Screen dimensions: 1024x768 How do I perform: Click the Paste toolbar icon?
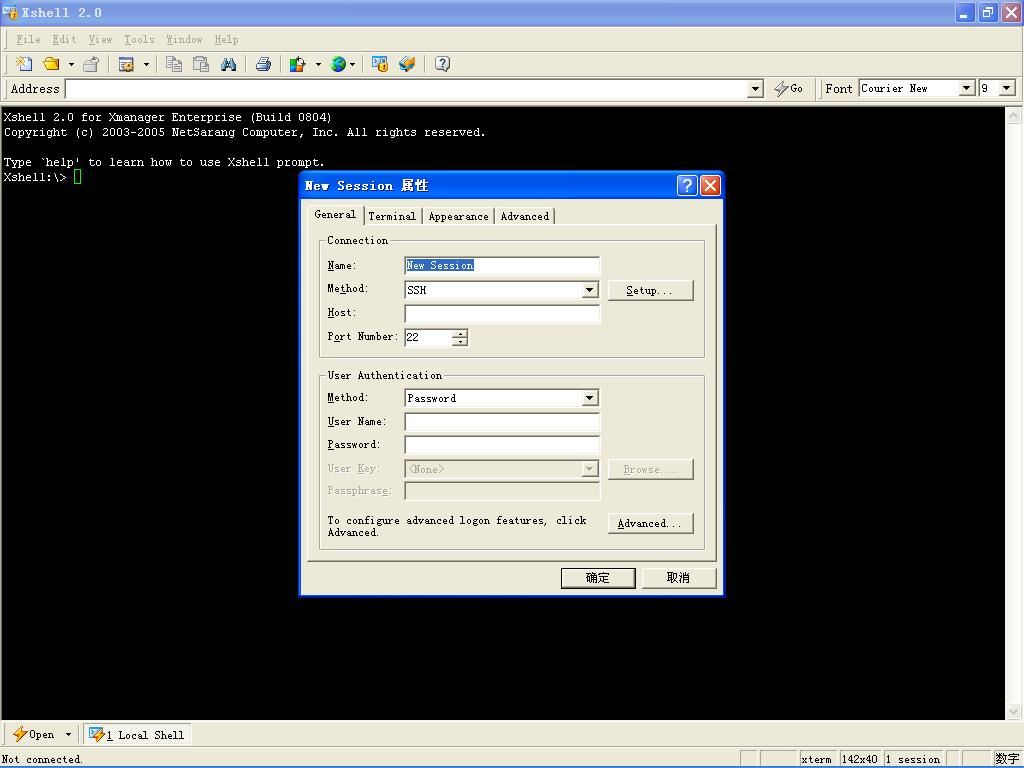[201, 63]
